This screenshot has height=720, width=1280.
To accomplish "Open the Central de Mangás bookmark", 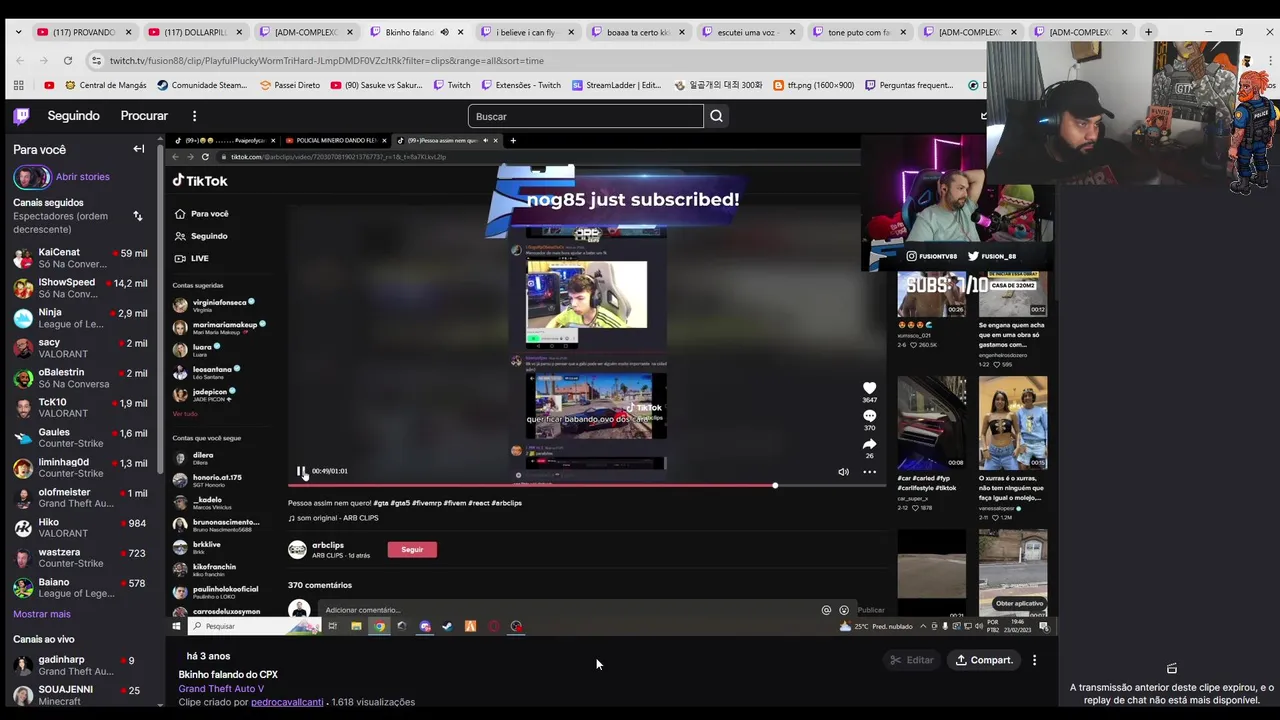I will [105, 85].
